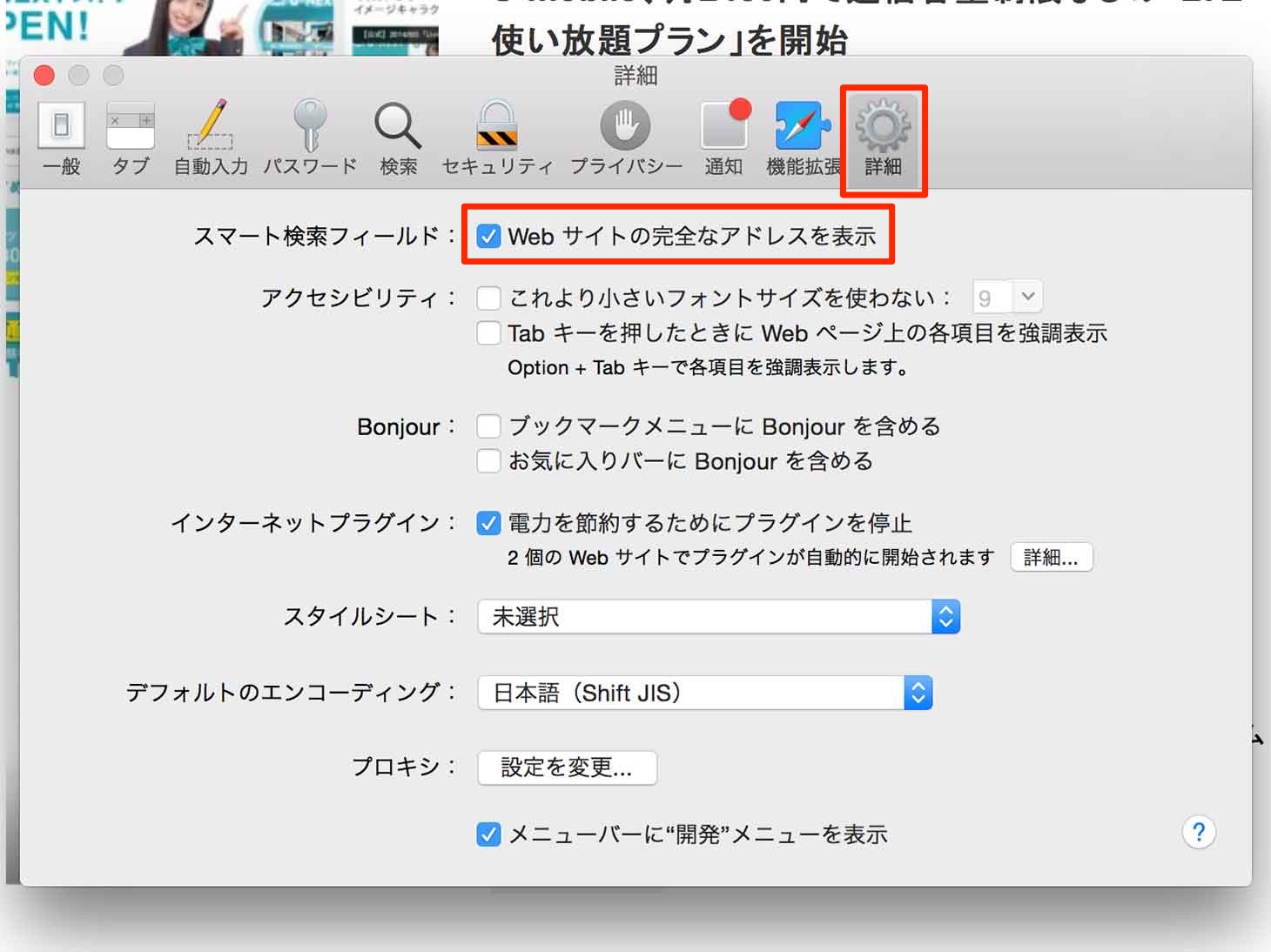
Task: Click the 詳細... button beside plugin sites
Action: [1051, 558]
